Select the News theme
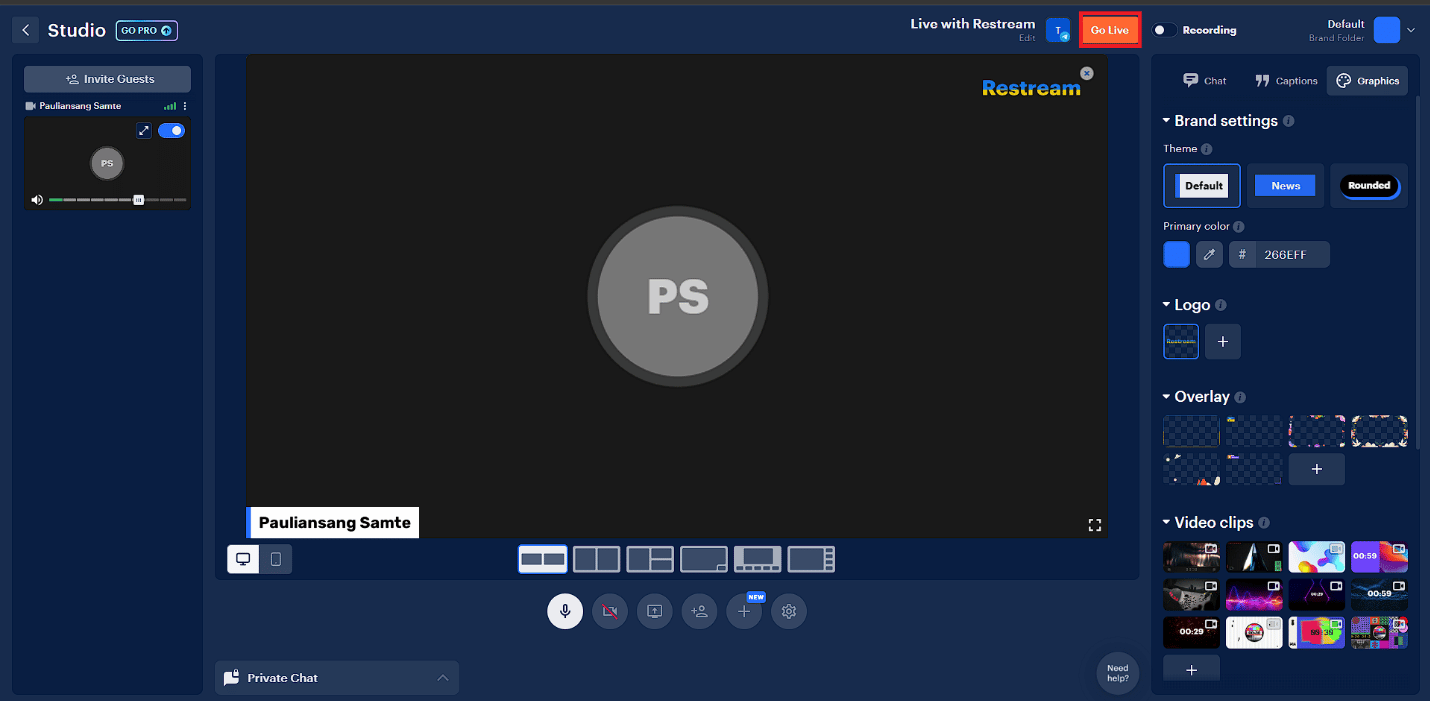The image size is (1430, 701). pos(1286,186)
